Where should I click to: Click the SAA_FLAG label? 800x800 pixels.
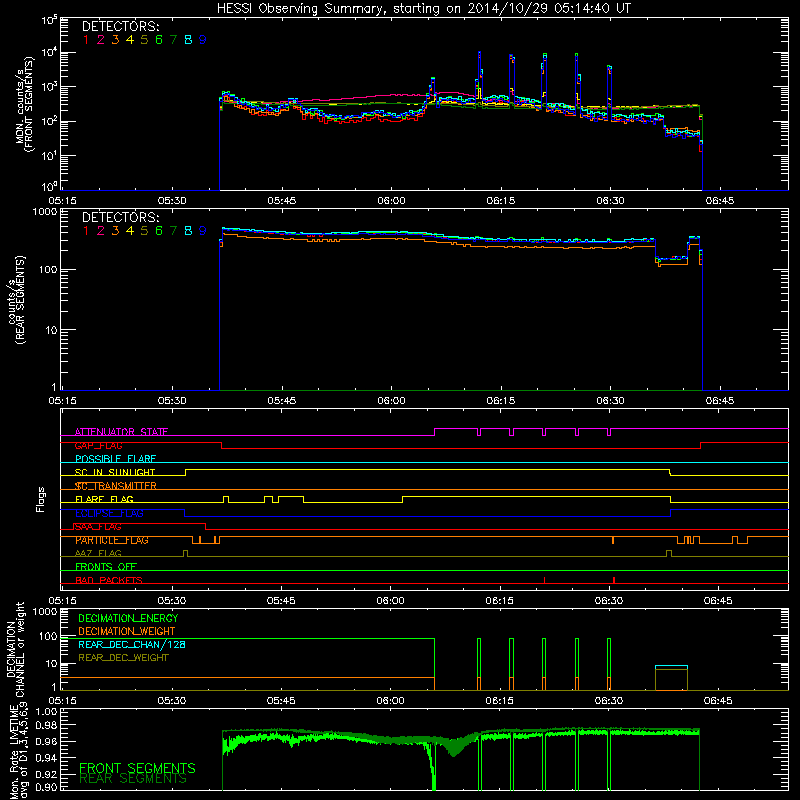coord(98,527)
